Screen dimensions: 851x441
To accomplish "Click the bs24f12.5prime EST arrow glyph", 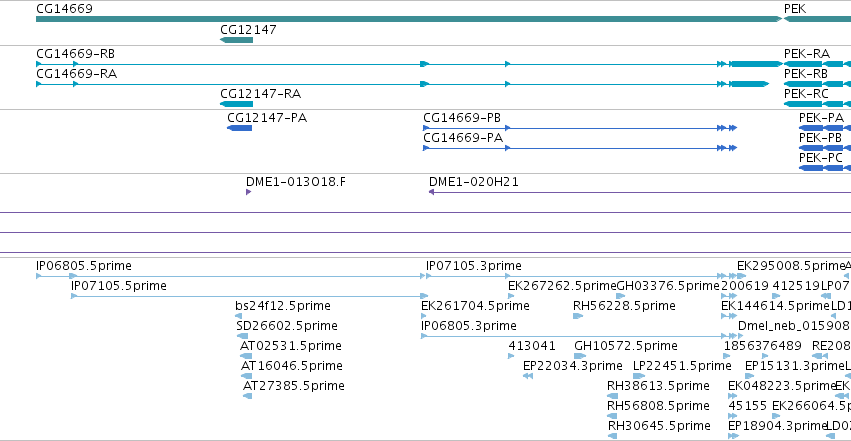I will click(x=238, y=316).
